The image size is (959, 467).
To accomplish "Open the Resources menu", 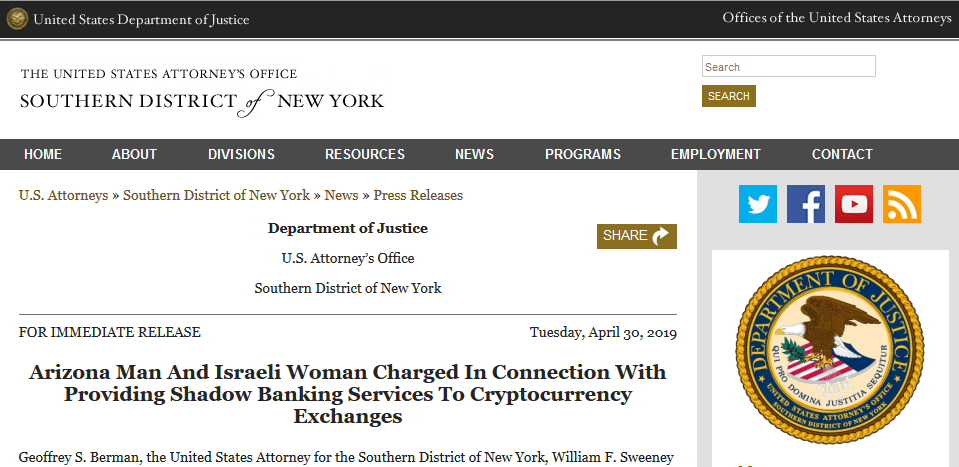I will pos(365,154).
